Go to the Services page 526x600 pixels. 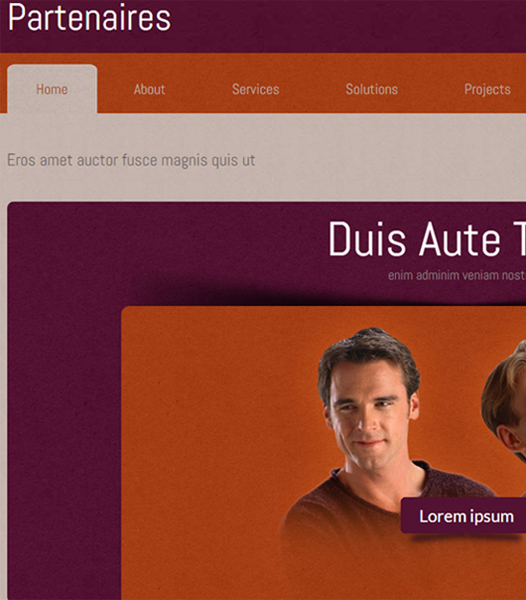coord(256,89)
